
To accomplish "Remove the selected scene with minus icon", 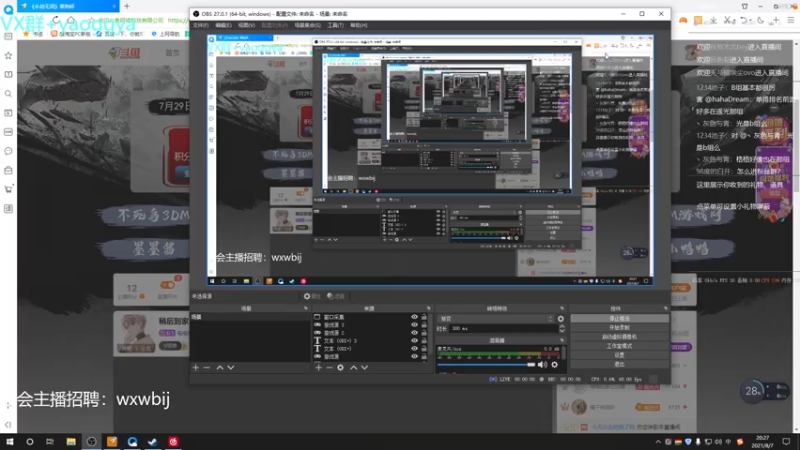I will click(x=207, y=367).
